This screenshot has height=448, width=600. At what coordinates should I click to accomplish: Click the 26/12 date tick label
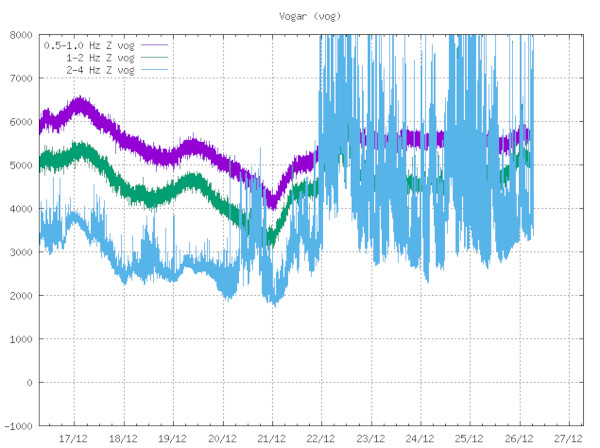click(518, 438)
